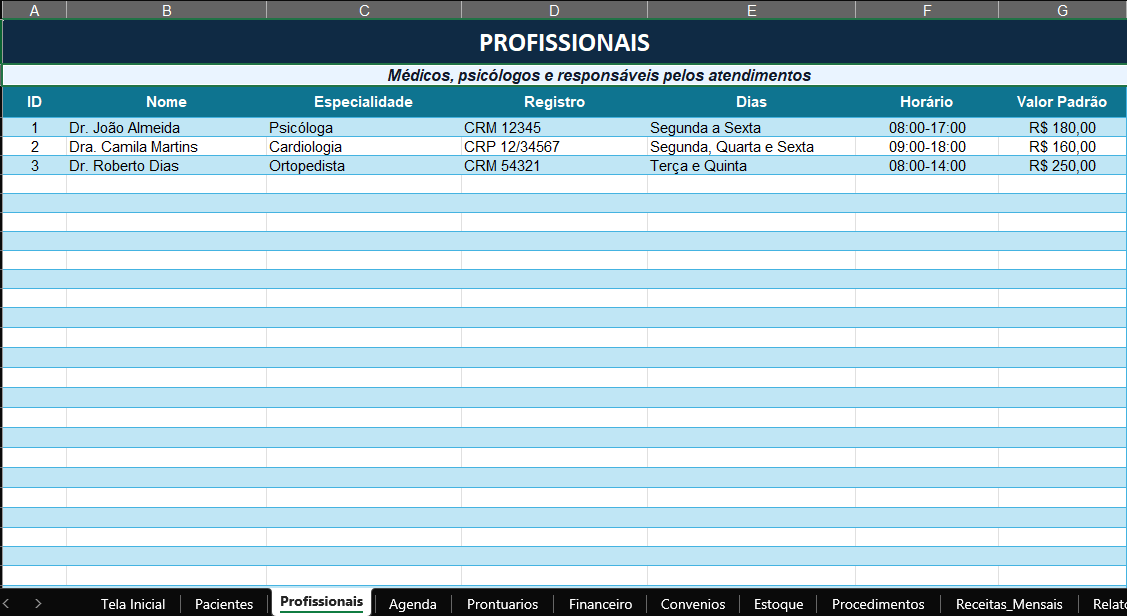The image size is (1127, 616).
Task: Click the Horário header cell
Action: point(926,102)
